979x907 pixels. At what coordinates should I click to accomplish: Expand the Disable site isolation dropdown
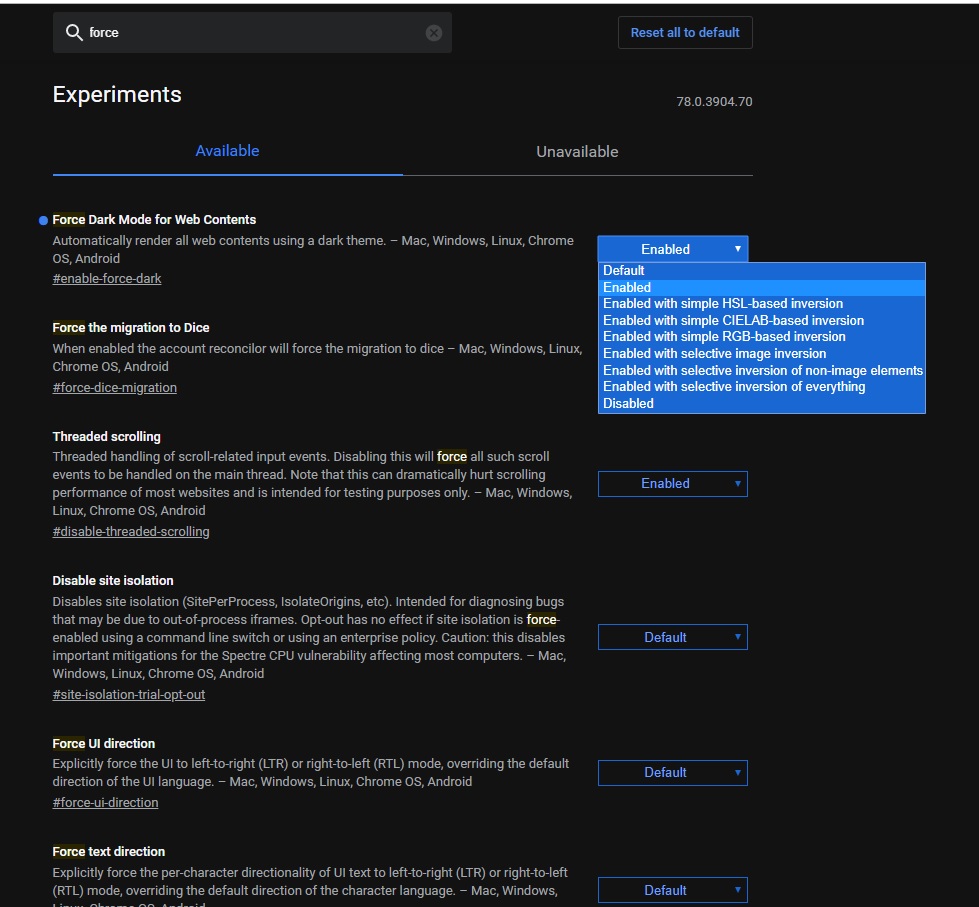tap(672, 637)
